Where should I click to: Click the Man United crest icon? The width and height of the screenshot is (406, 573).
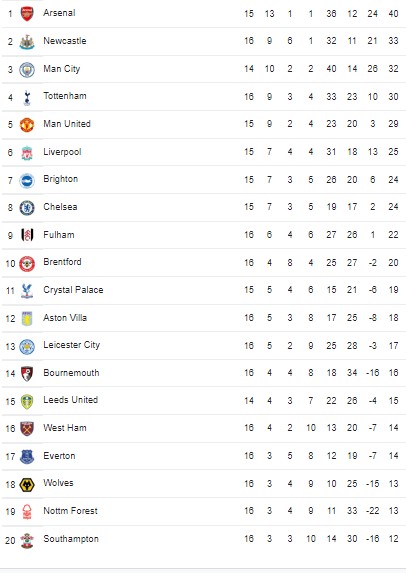(27, 125)
